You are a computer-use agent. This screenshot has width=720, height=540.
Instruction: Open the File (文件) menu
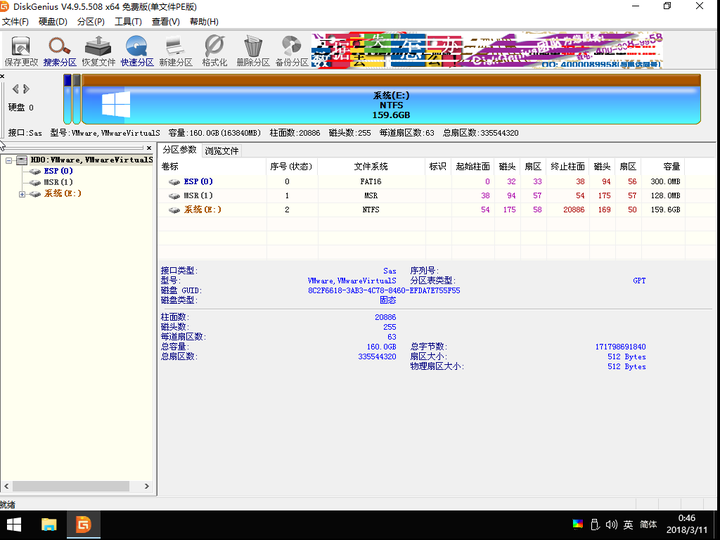(x=15, y=22)
